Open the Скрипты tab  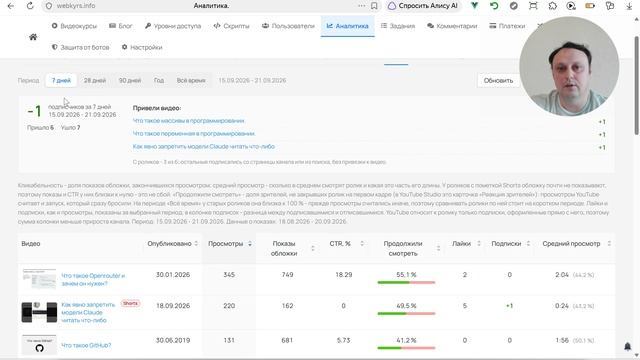[x=231, y=26]
